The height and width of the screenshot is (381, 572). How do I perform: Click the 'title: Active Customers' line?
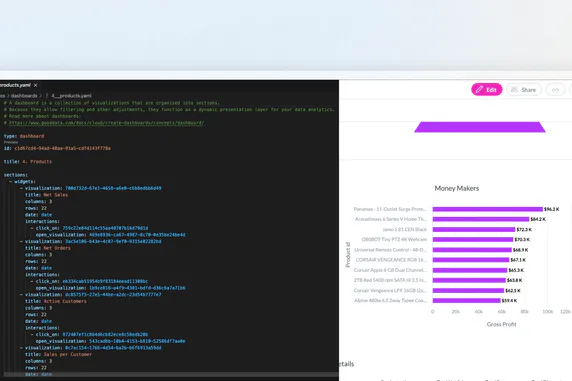[x=56, y=301]
